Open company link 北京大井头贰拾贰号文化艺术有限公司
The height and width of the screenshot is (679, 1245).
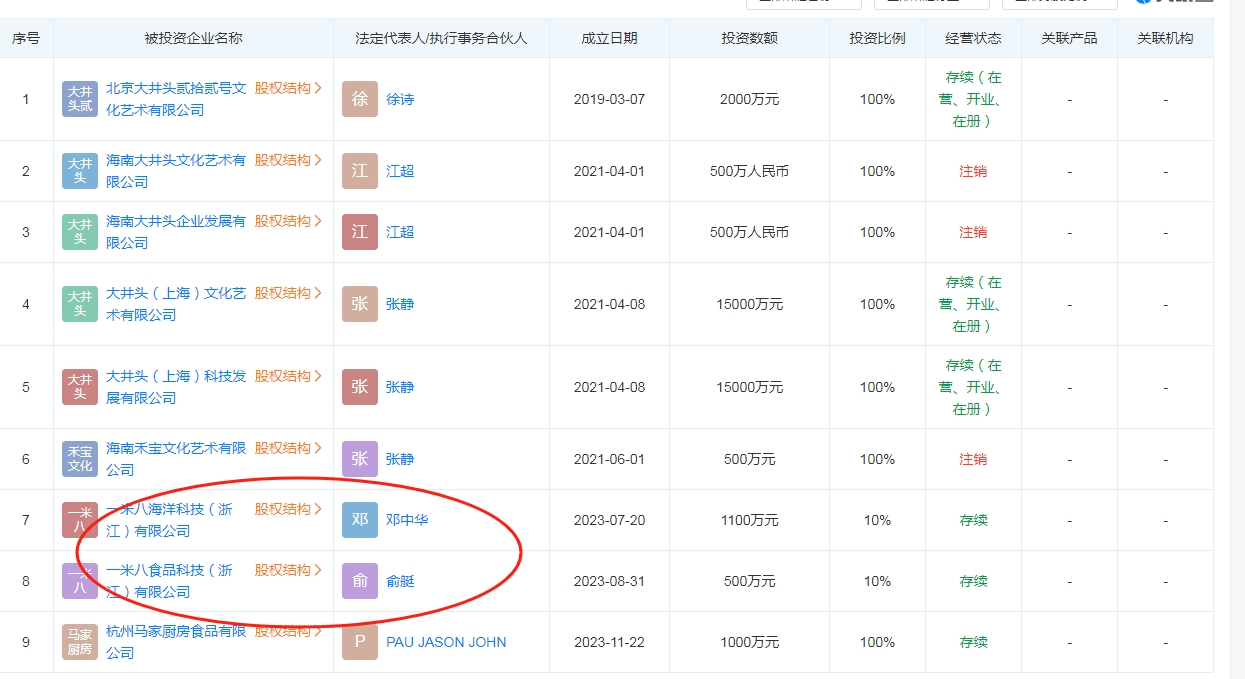tap(176, 99)
